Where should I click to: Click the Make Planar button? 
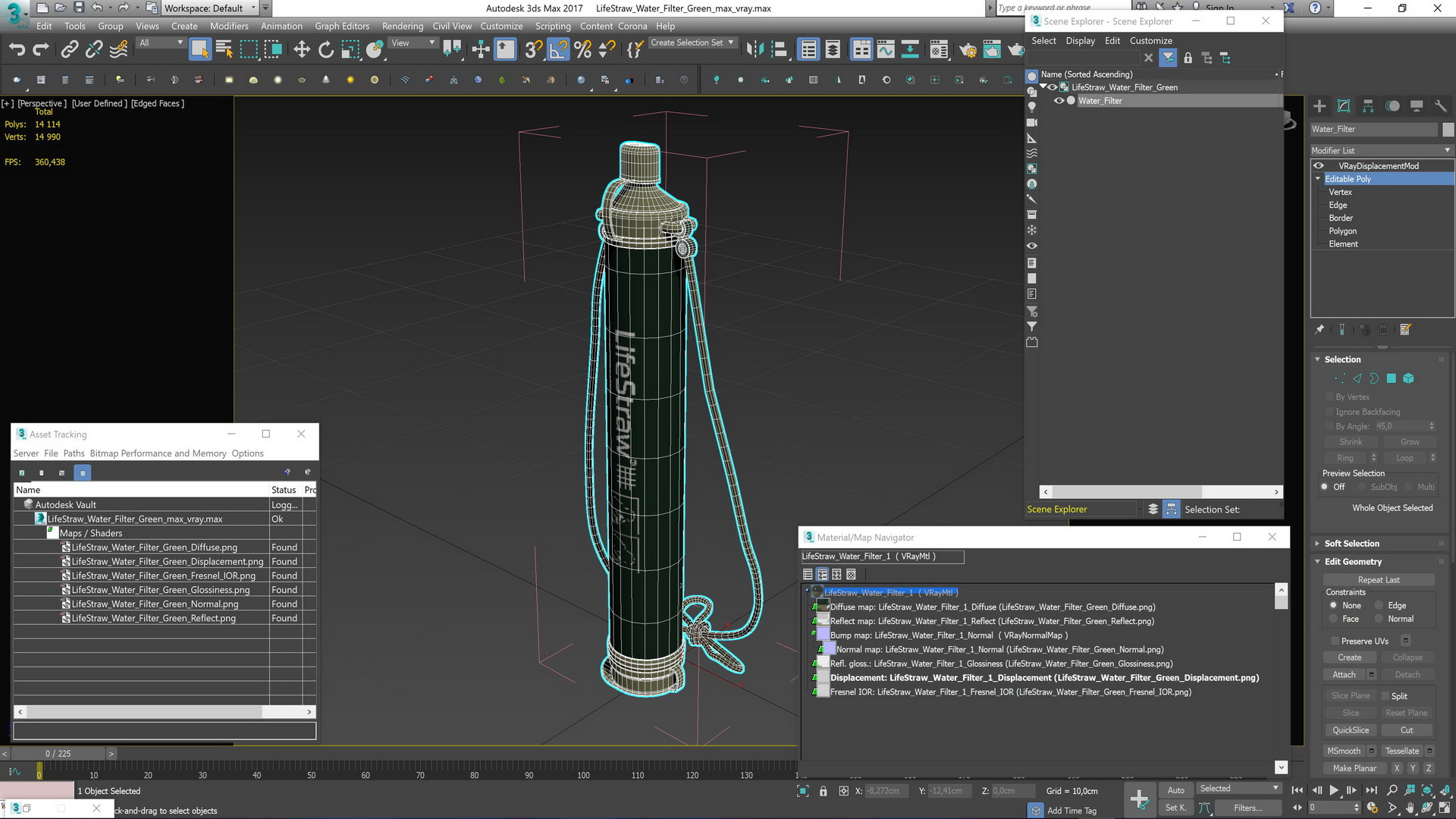tap(1354, 768)
